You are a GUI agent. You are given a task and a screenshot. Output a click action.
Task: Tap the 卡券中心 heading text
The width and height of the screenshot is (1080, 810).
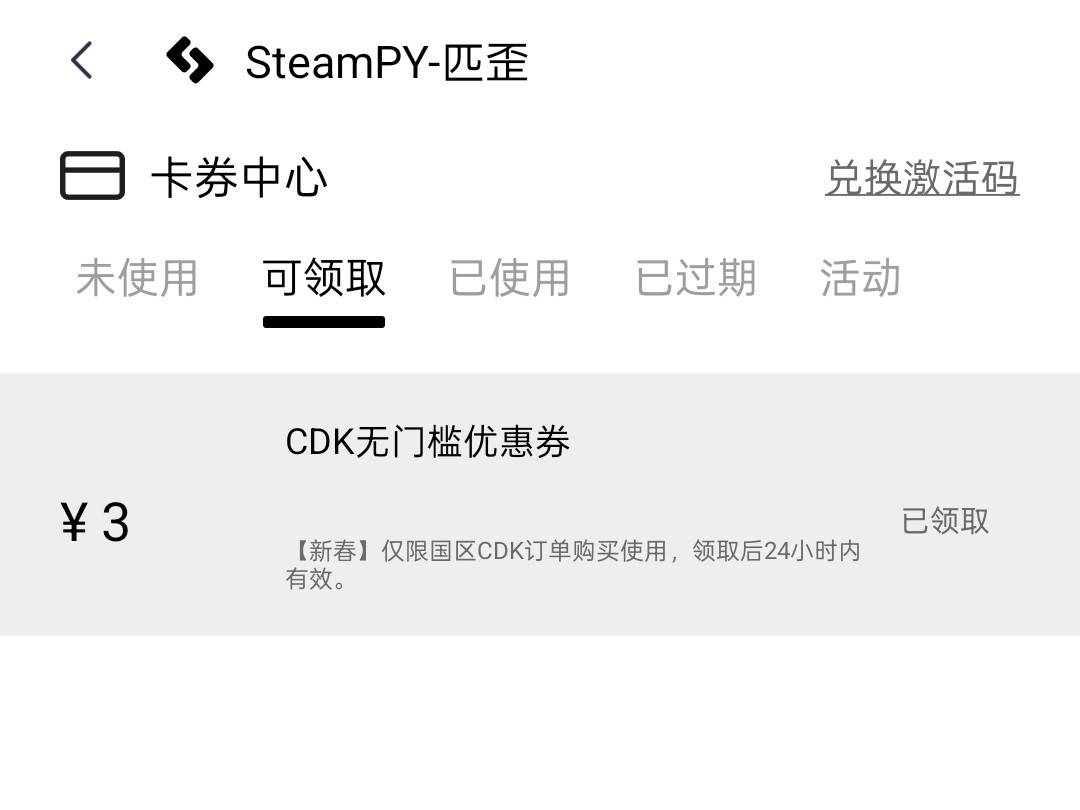pyautogui.click(x=239, y=178)
